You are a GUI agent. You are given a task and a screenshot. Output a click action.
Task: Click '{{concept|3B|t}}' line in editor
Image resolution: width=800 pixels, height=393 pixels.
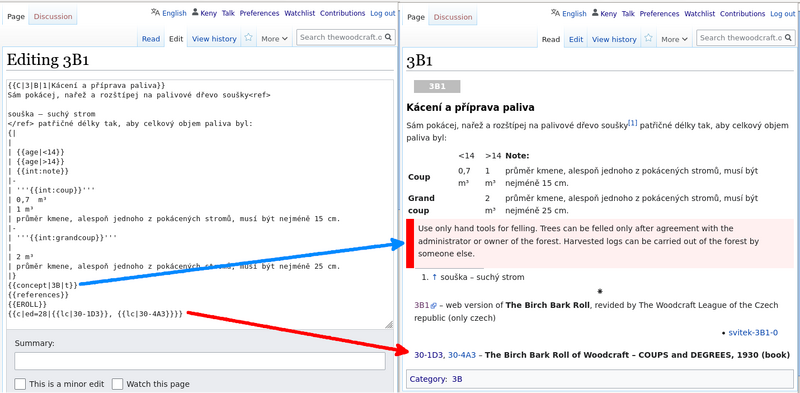click(x=43, y=285)
